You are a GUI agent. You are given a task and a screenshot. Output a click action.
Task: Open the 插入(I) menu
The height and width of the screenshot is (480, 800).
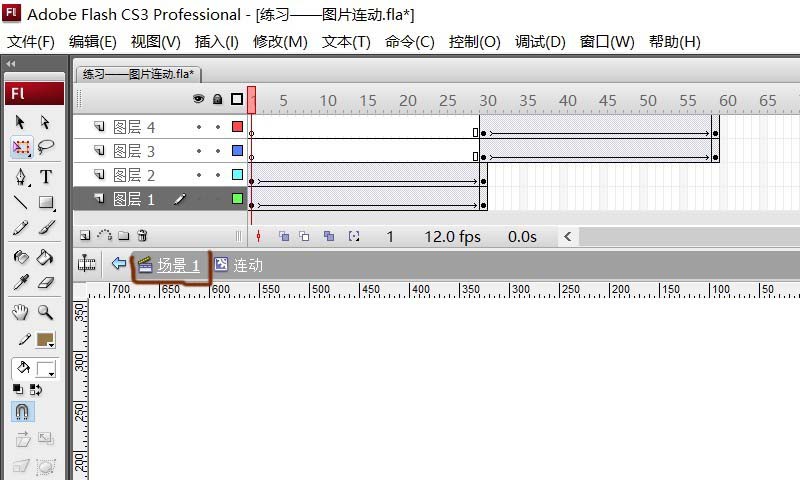click(216, 41)
